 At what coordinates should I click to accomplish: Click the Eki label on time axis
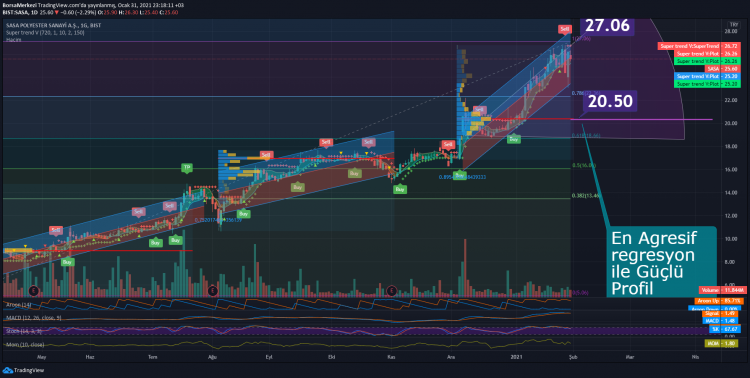[331, 357]
